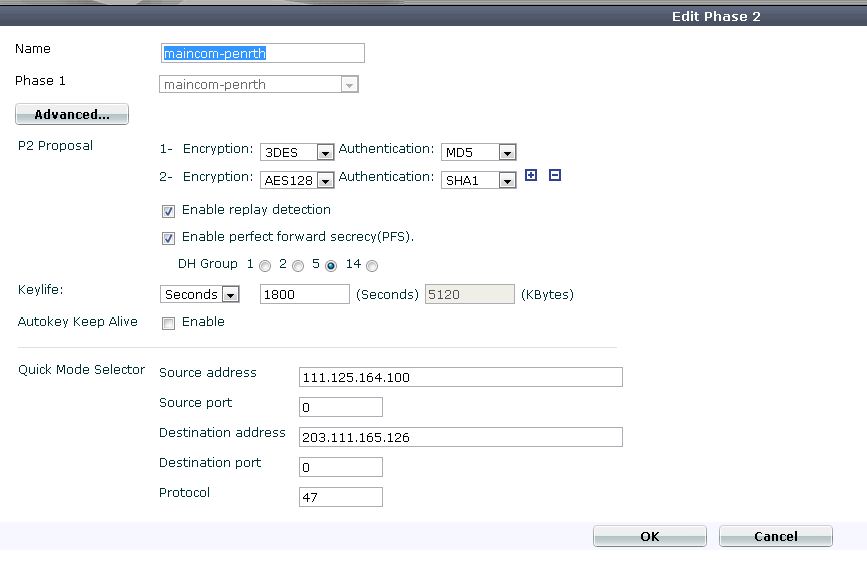The image size is (867, 584).
Task: Select DH Group 5 radio button
Action: click(331, 266)
